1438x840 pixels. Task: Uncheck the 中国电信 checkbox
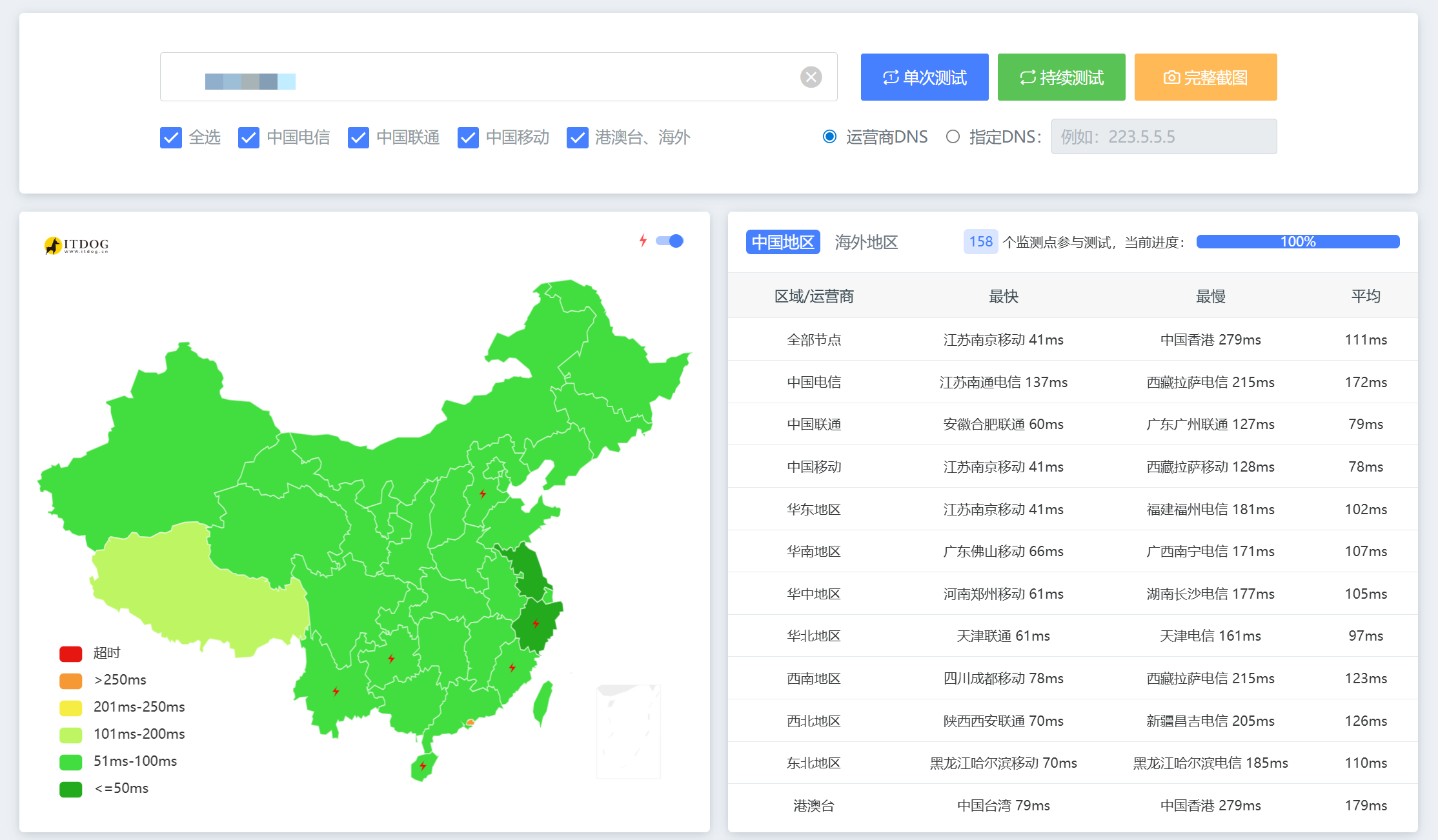(x=248, y=137)
